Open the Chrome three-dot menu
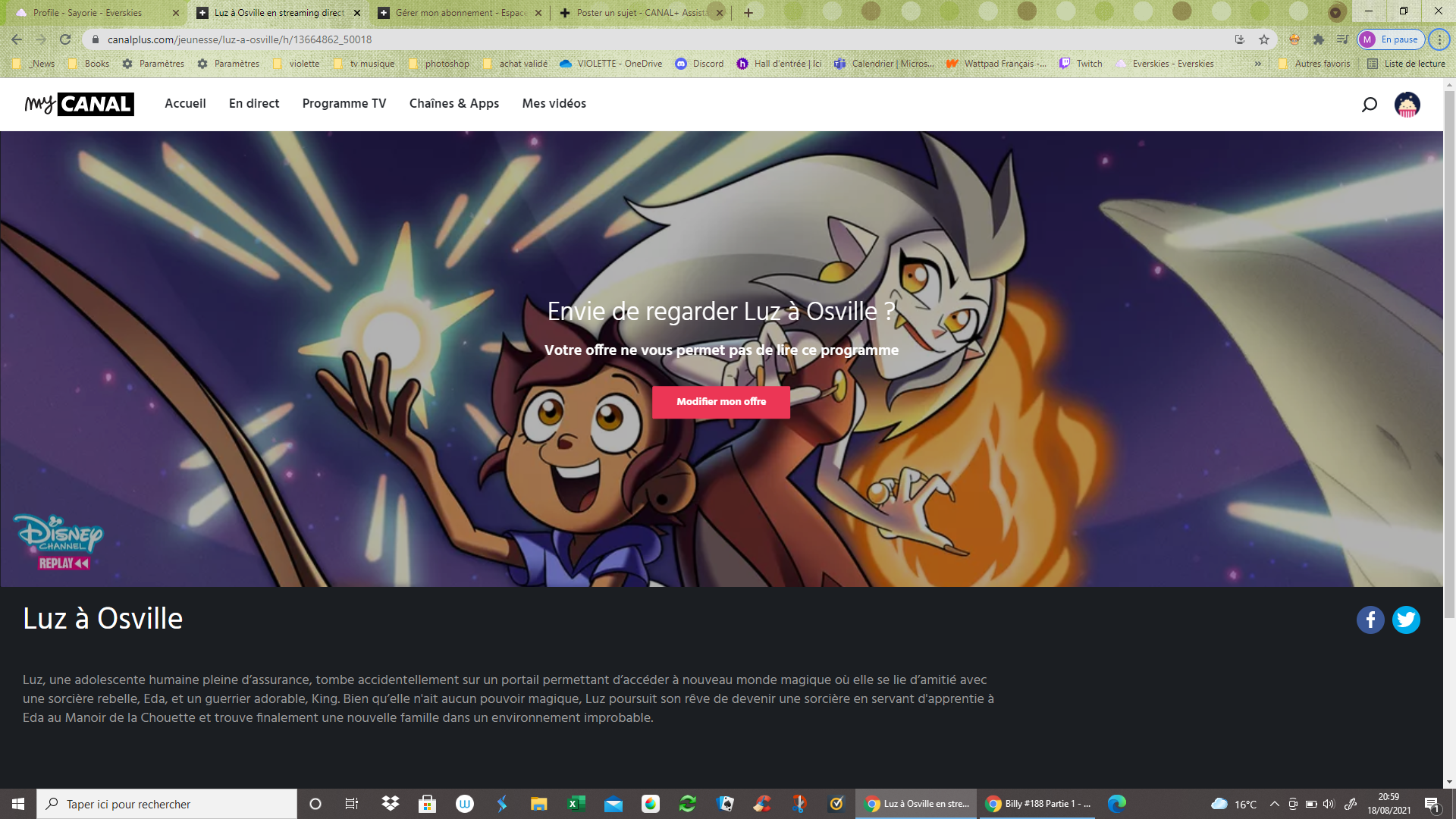Image resolution: width=1456 pixels, height=819 pixels. pyautogui.click(x=1439, y=39)
